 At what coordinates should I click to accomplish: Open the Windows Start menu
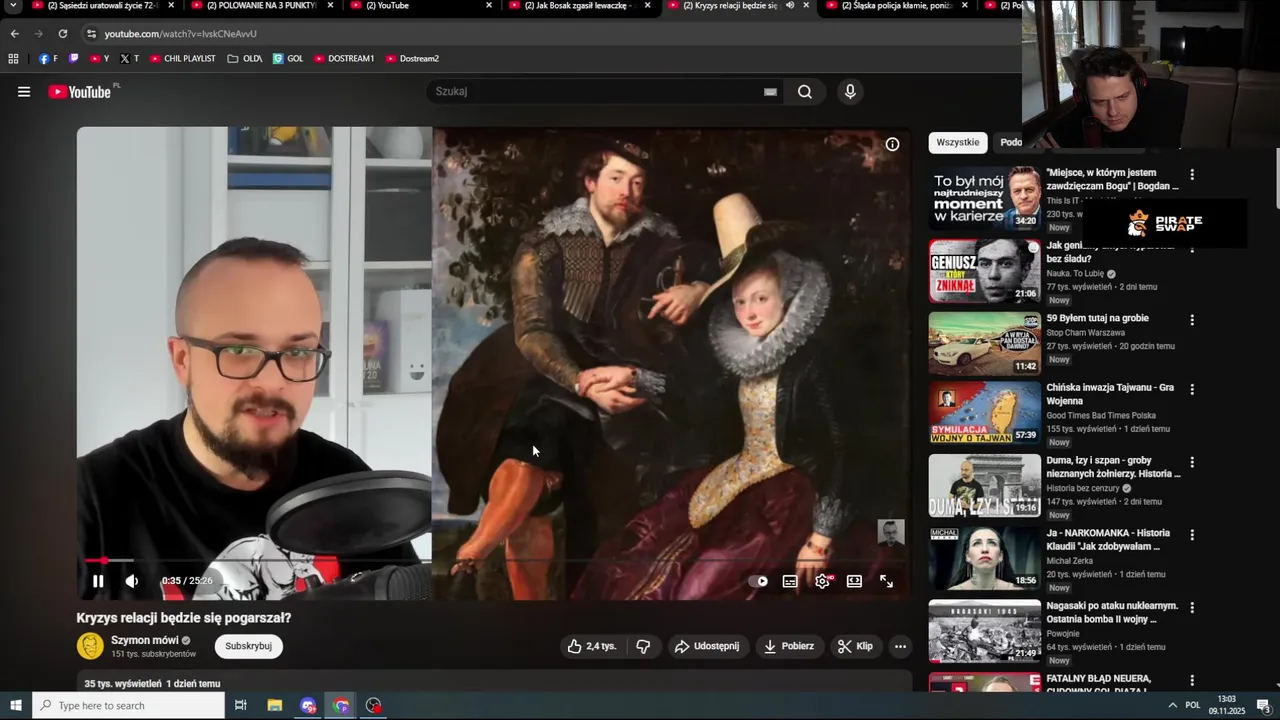(x=15, y=706)
